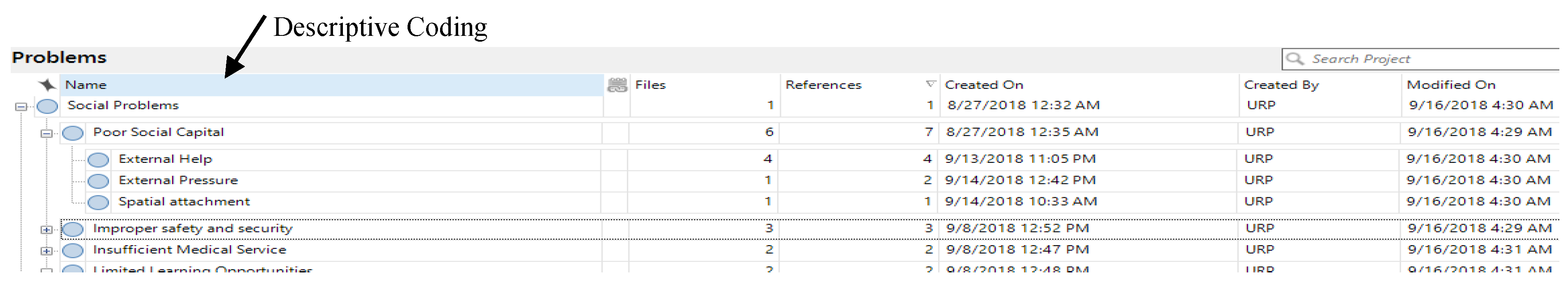Image resolution: width=1568 pixels, height=286 pixels.
Task: Click the Improper safety and security node icon
Action: [73, 229]
